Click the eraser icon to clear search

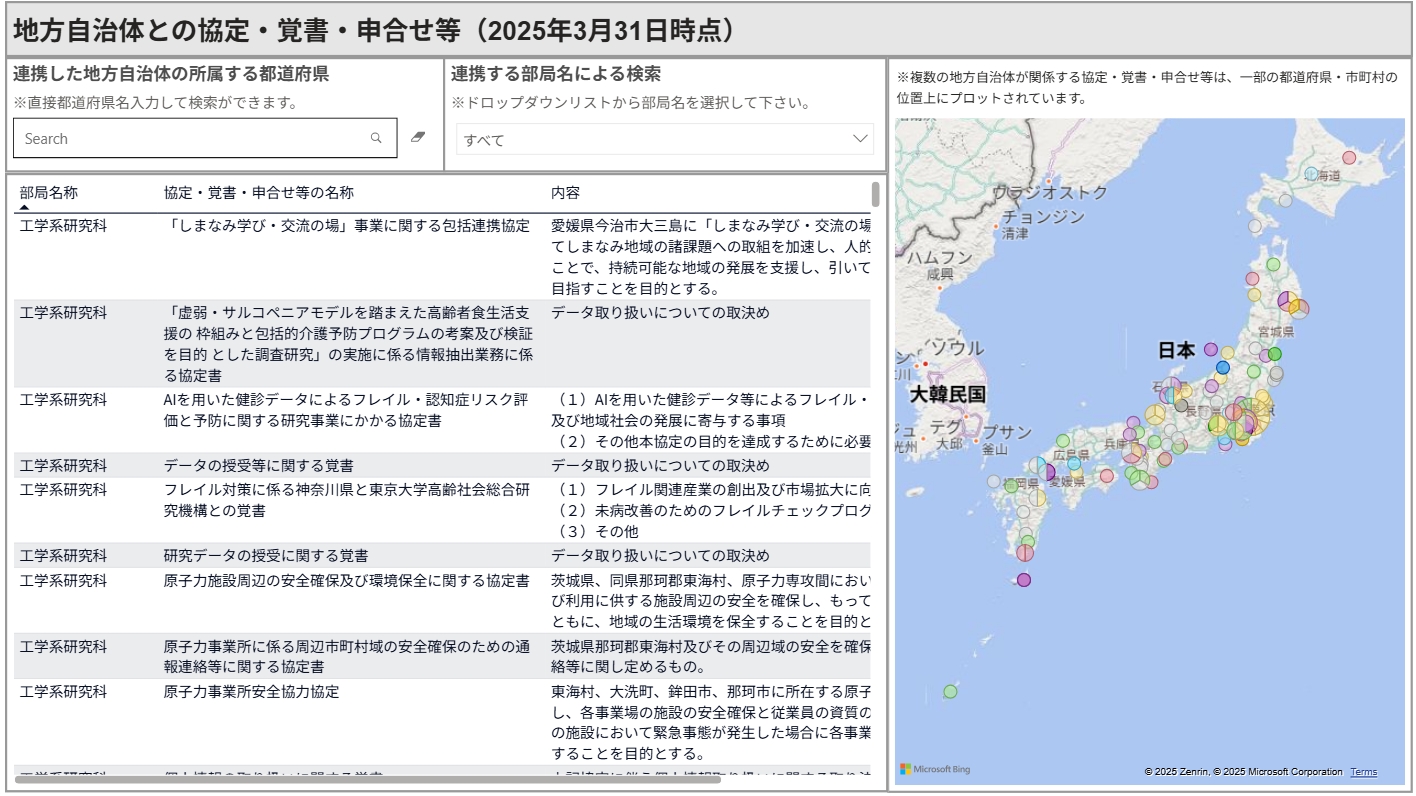pos(418,138)
